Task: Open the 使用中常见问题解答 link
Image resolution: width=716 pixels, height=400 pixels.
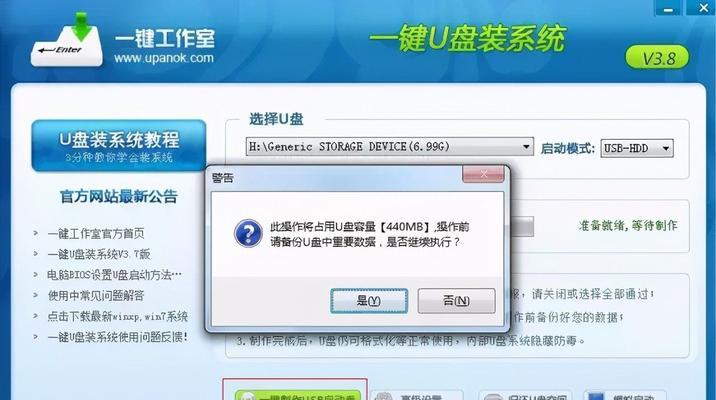Action: [x=96, y=295]
